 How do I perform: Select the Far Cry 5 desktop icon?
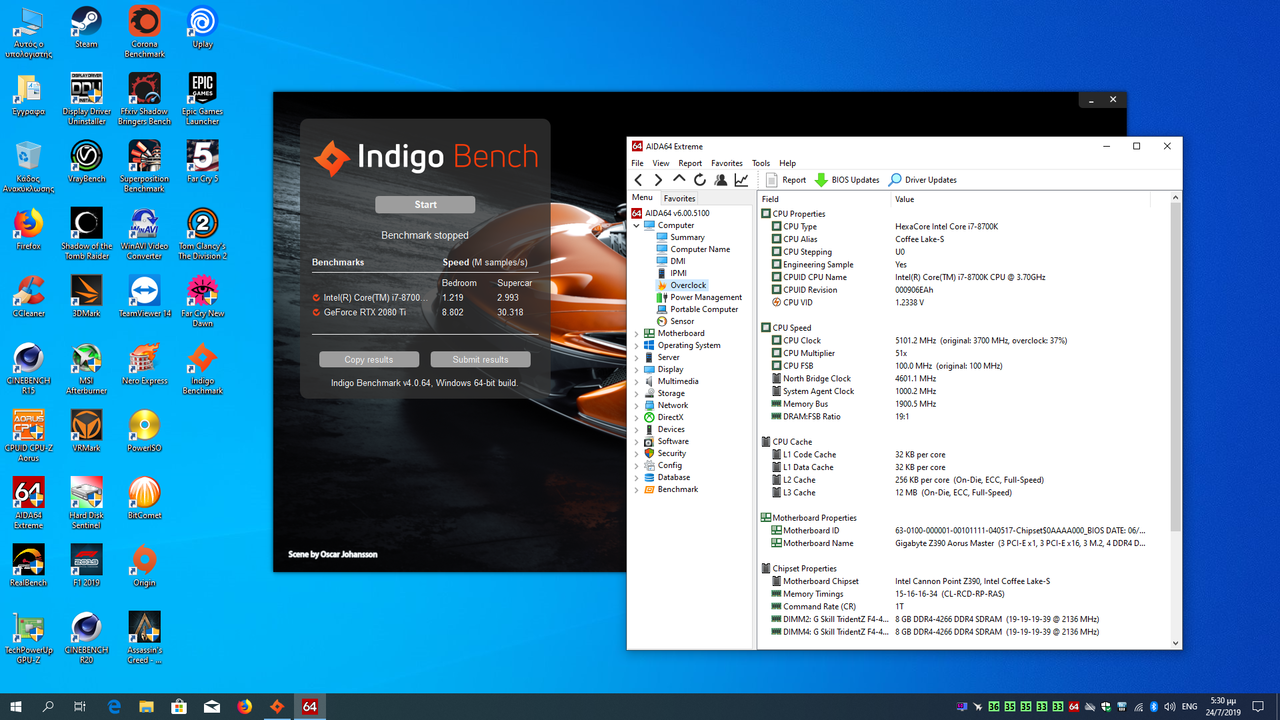tap(202, 162)
